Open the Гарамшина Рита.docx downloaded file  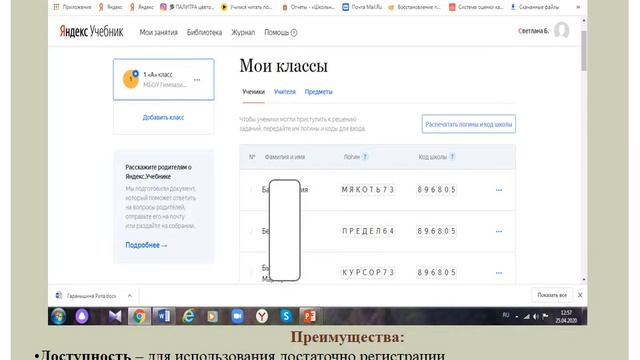86,296
